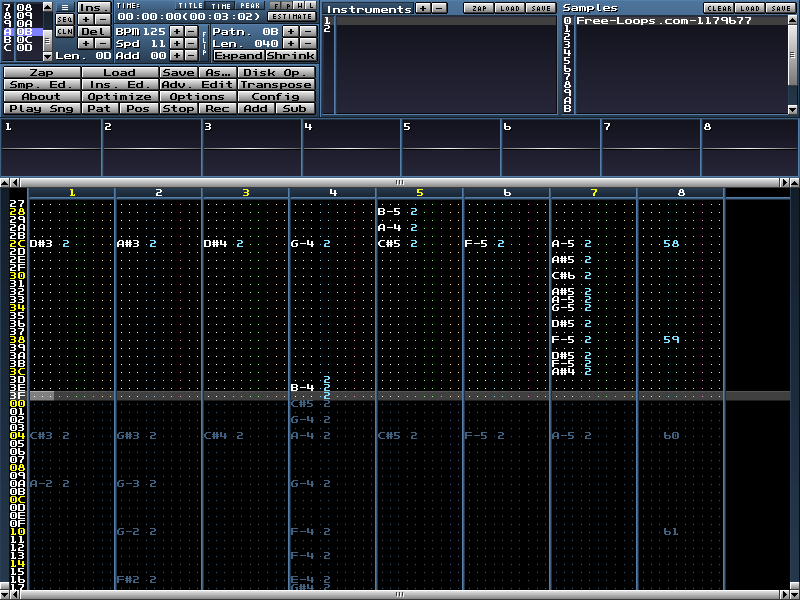Decrease the BPM value with minus
The image size is (800, 600).
point(191,32)
